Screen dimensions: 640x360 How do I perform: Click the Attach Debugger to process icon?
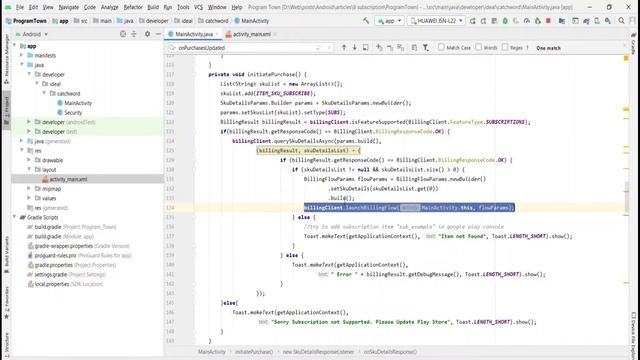pyautogui.click(x=538, y=21)
